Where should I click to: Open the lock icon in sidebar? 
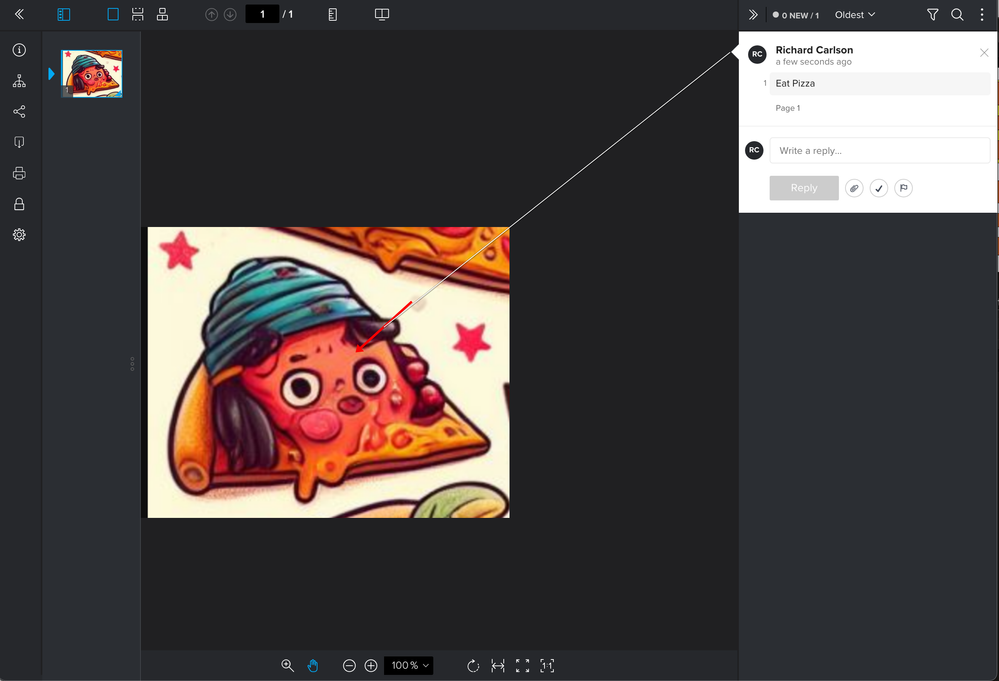click(x=19, y=204)
